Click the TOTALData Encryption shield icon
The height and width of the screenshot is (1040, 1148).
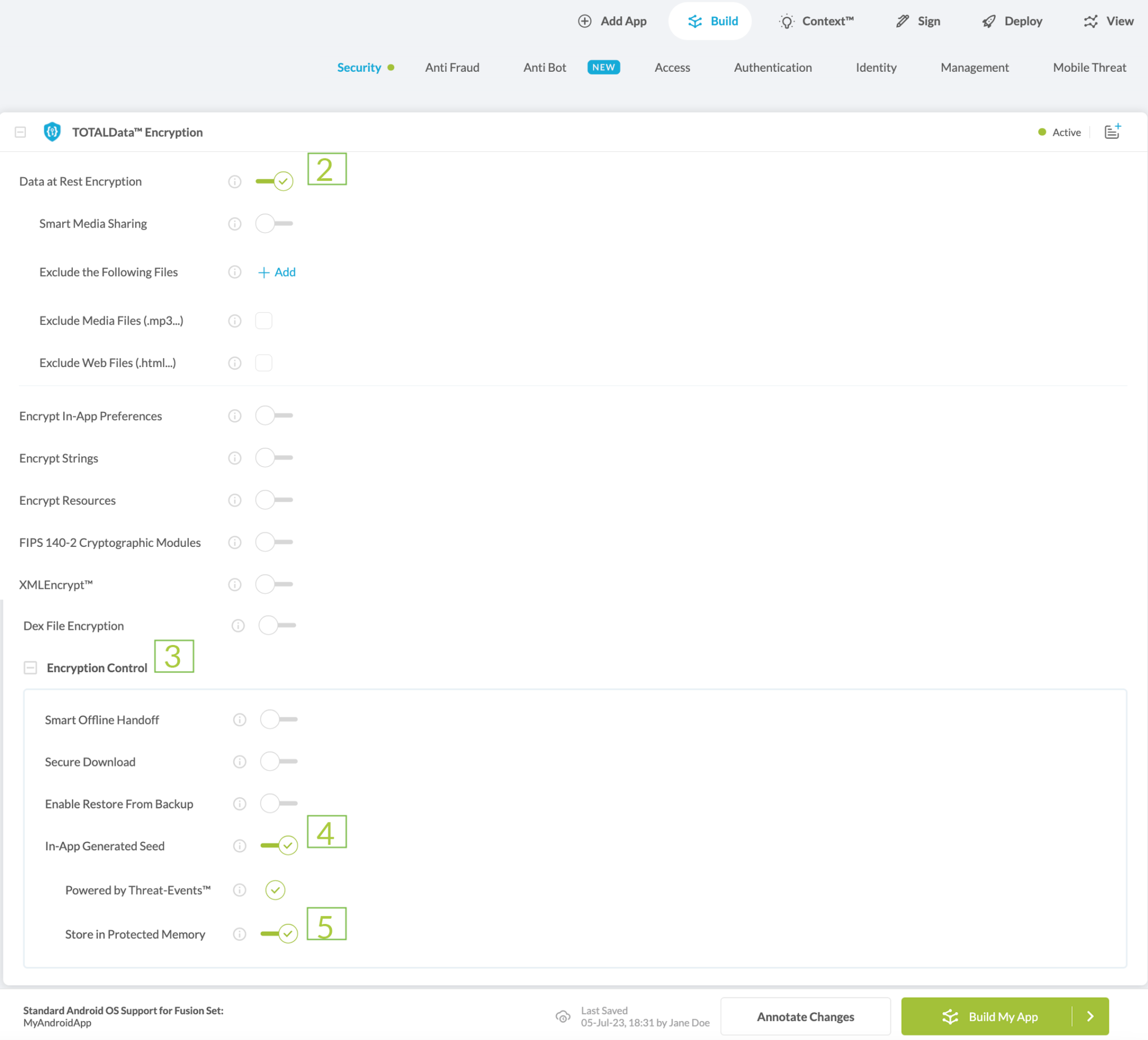click(x=52, y=132)
